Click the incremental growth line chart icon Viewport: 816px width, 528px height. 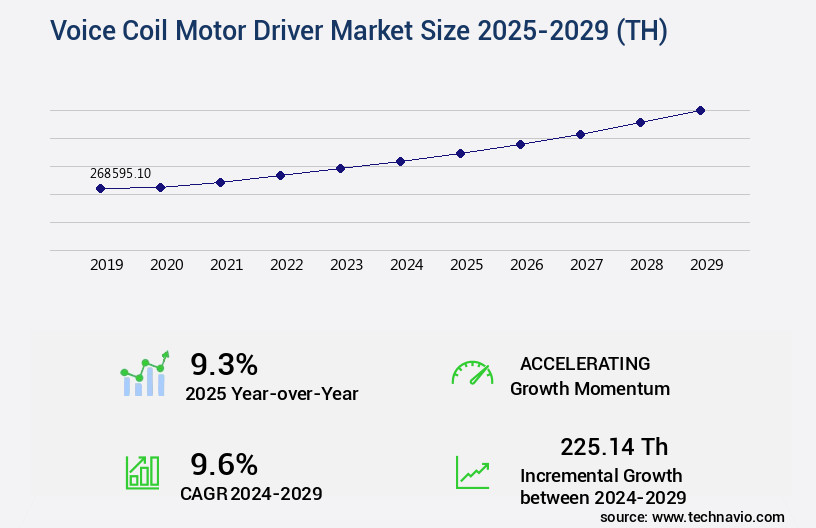tap(472, 472)
